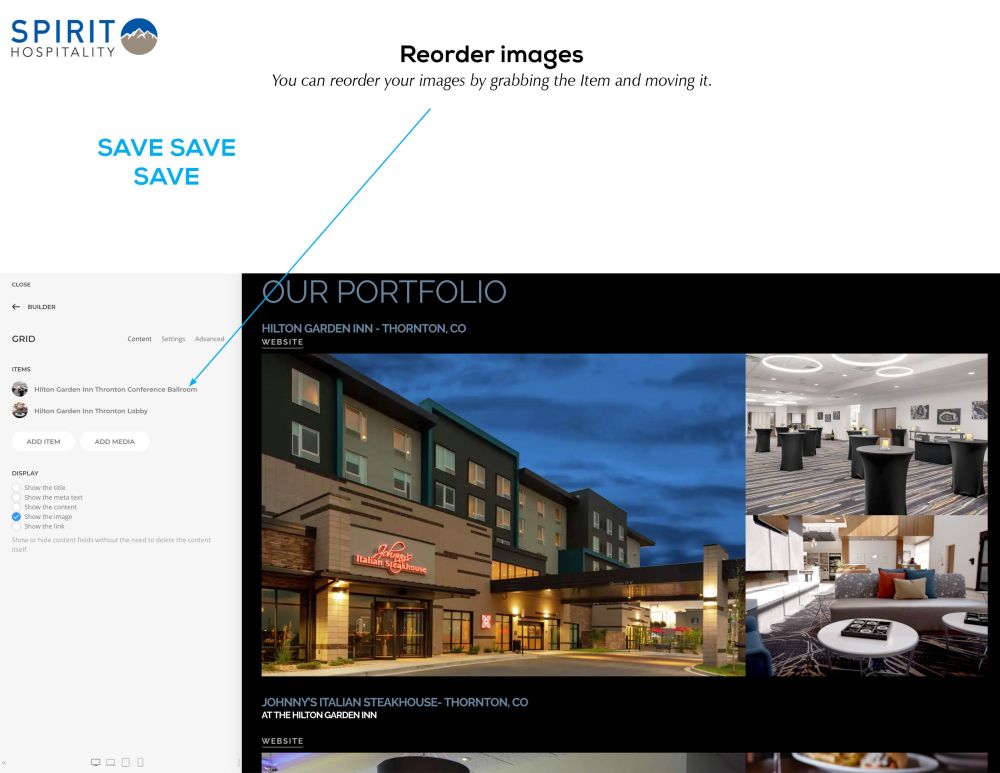The width and height of the screenshot is (1000, 773).
Task: Switch to desktop preview mode
Action: click(x=95, y=762)
